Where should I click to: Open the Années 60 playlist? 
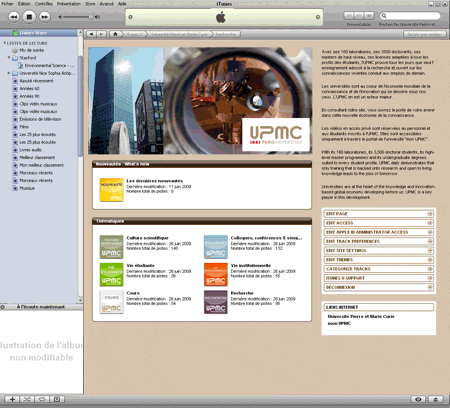click(29, 88)
